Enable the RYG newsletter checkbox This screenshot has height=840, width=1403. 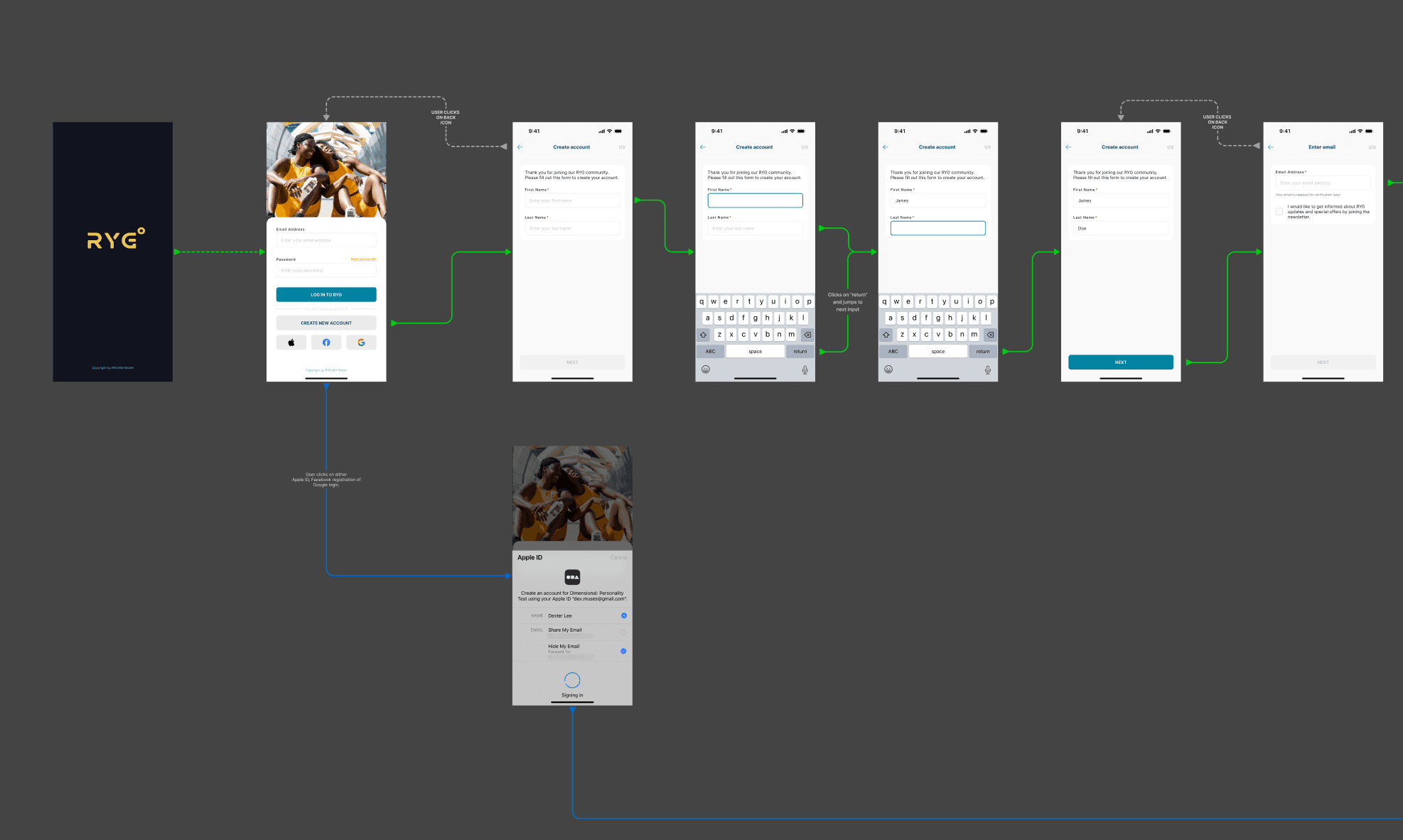[1279, 211]
